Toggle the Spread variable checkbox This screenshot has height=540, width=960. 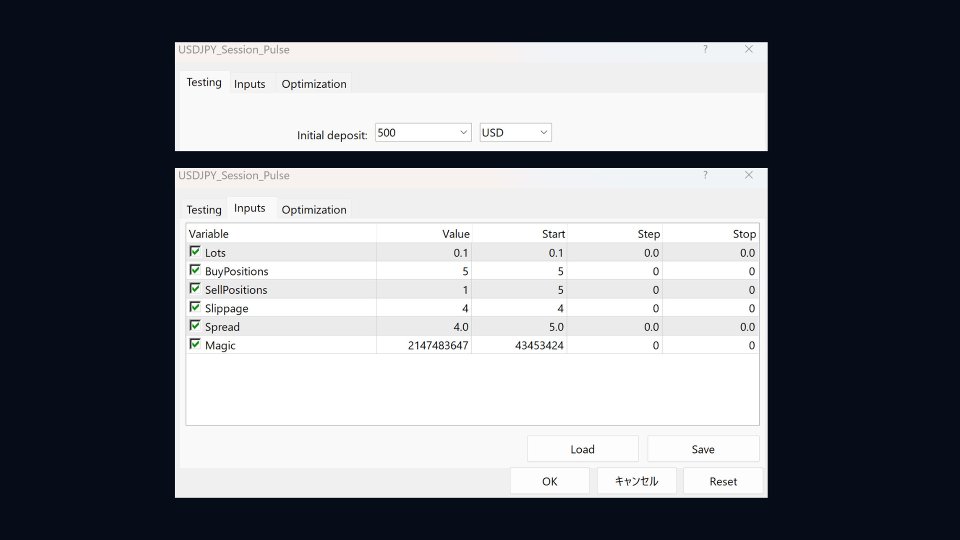pyautogui.click(x=195, y=326)
